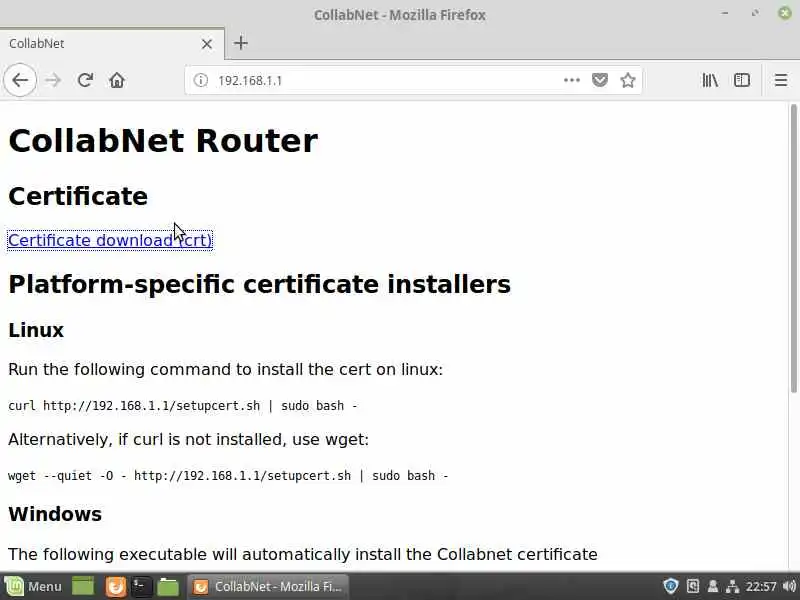Click the tray icon right of the shield
Screen dimensions: 800x600
coord(692,586)
